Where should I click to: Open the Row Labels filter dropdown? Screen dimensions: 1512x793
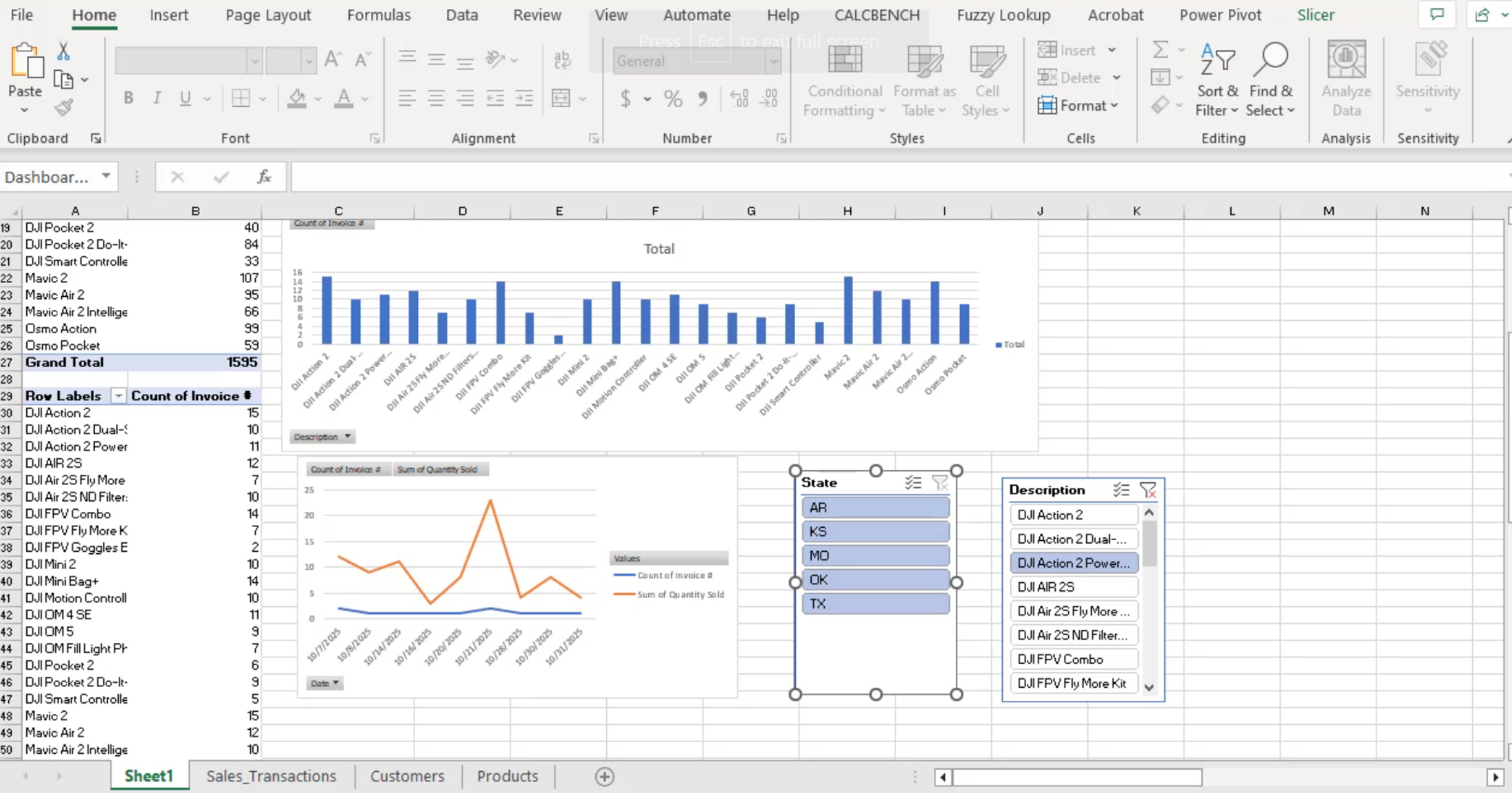[x=118, y=396]
